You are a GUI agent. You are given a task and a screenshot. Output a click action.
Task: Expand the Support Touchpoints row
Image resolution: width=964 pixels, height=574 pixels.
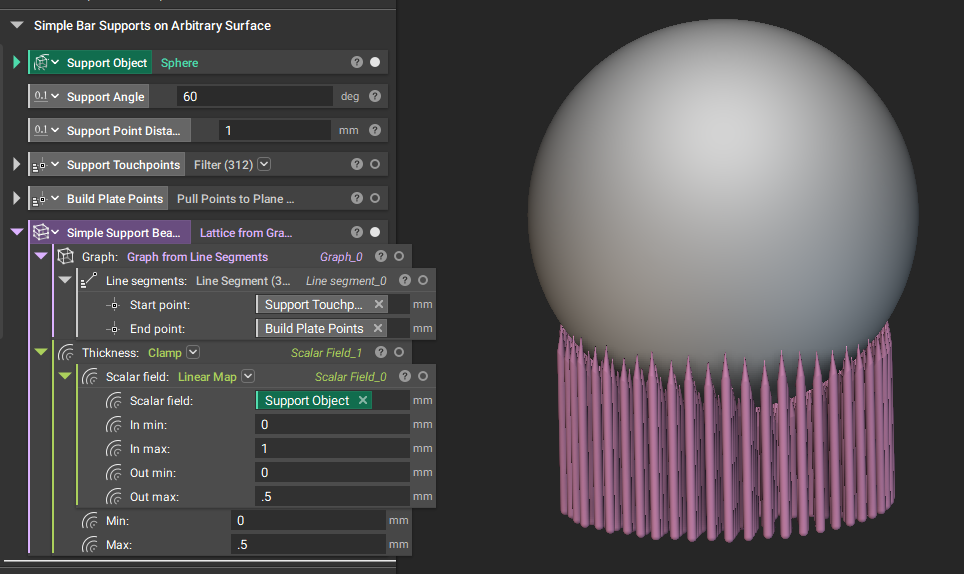pyautogui.click(x=17, y=164)
